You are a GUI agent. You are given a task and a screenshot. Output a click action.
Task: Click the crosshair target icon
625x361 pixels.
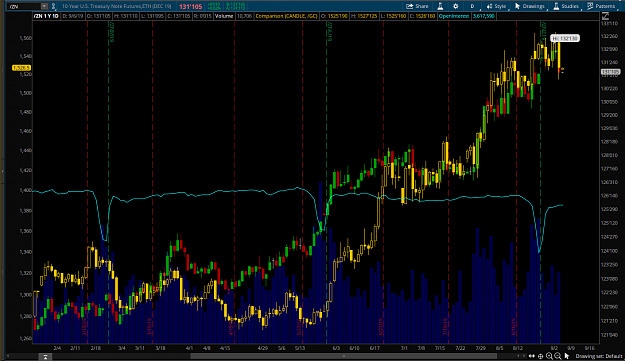540,356
